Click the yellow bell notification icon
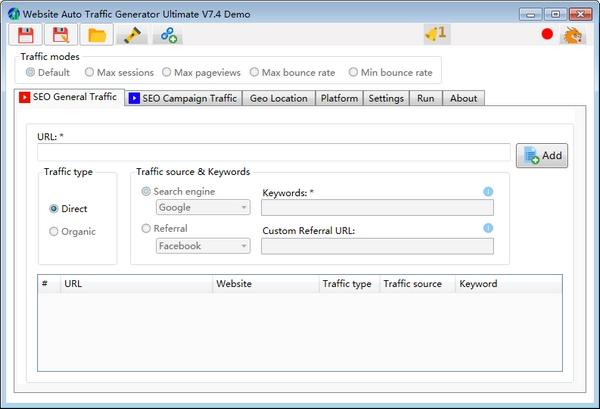This screenshot has height=409, width=600. [435, 35]
